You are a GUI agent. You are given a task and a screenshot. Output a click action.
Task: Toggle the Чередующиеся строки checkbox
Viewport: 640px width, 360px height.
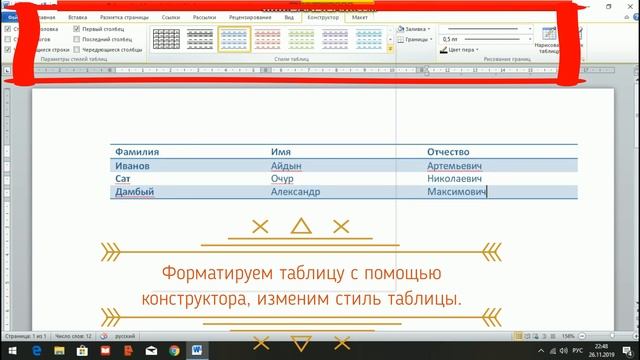coord(8,49)
